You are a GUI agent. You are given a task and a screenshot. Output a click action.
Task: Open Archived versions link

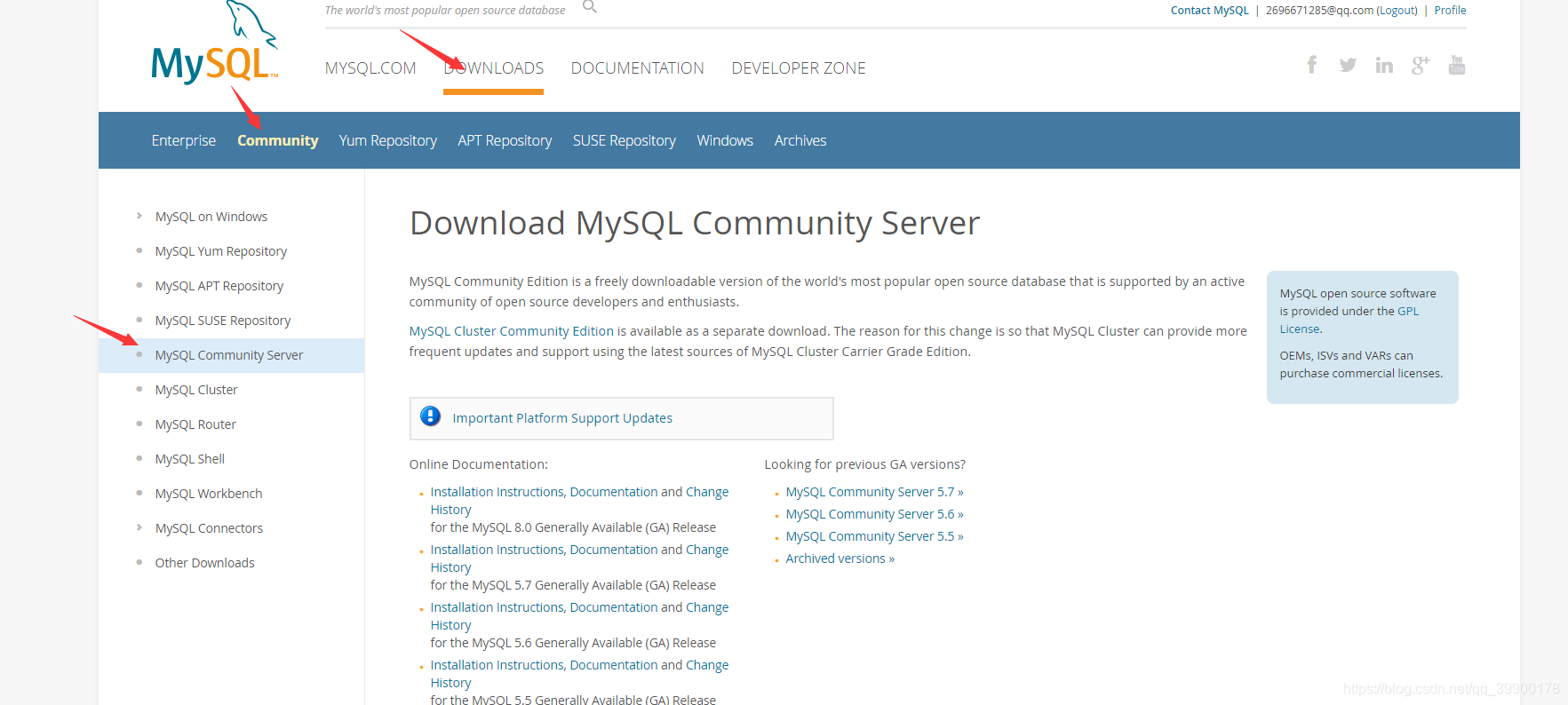point(840,558)
